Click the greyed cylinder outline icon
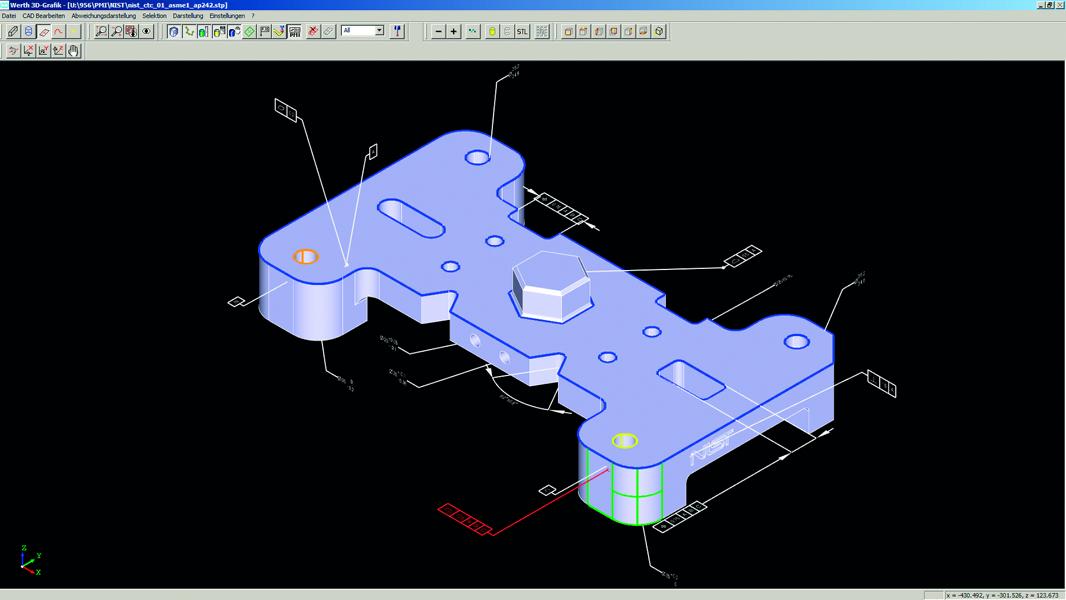 [507, 31]
